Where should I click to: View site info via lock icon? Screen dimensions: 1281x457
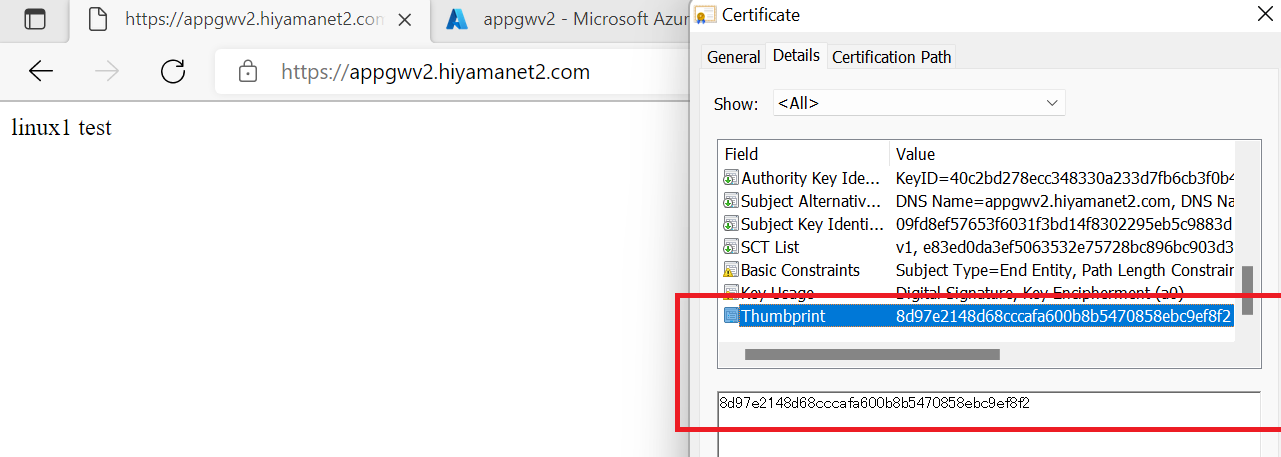[247, 72]
